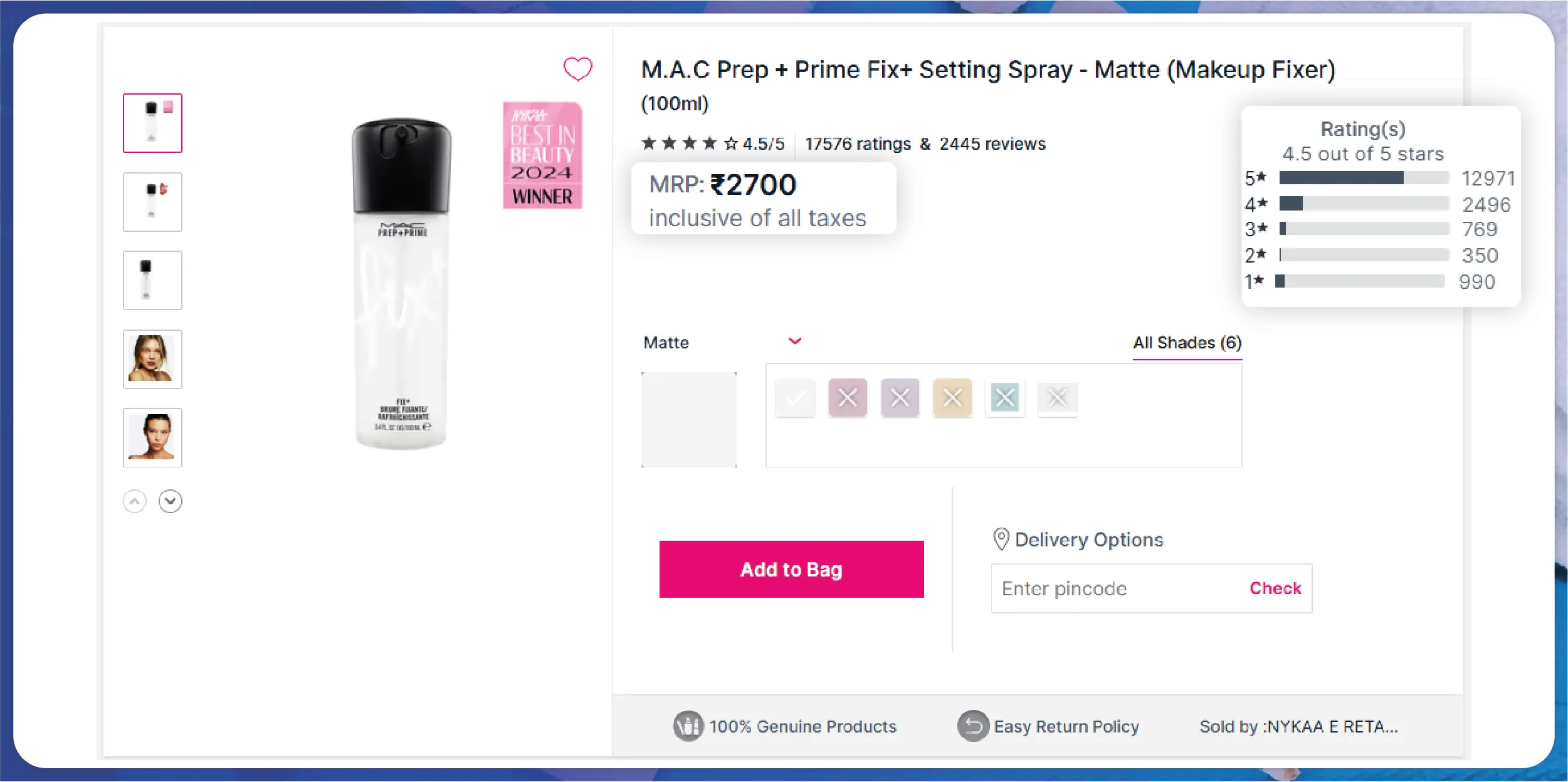Select the lavender shade swatch

pyautogui.click(x=900, y=398)
